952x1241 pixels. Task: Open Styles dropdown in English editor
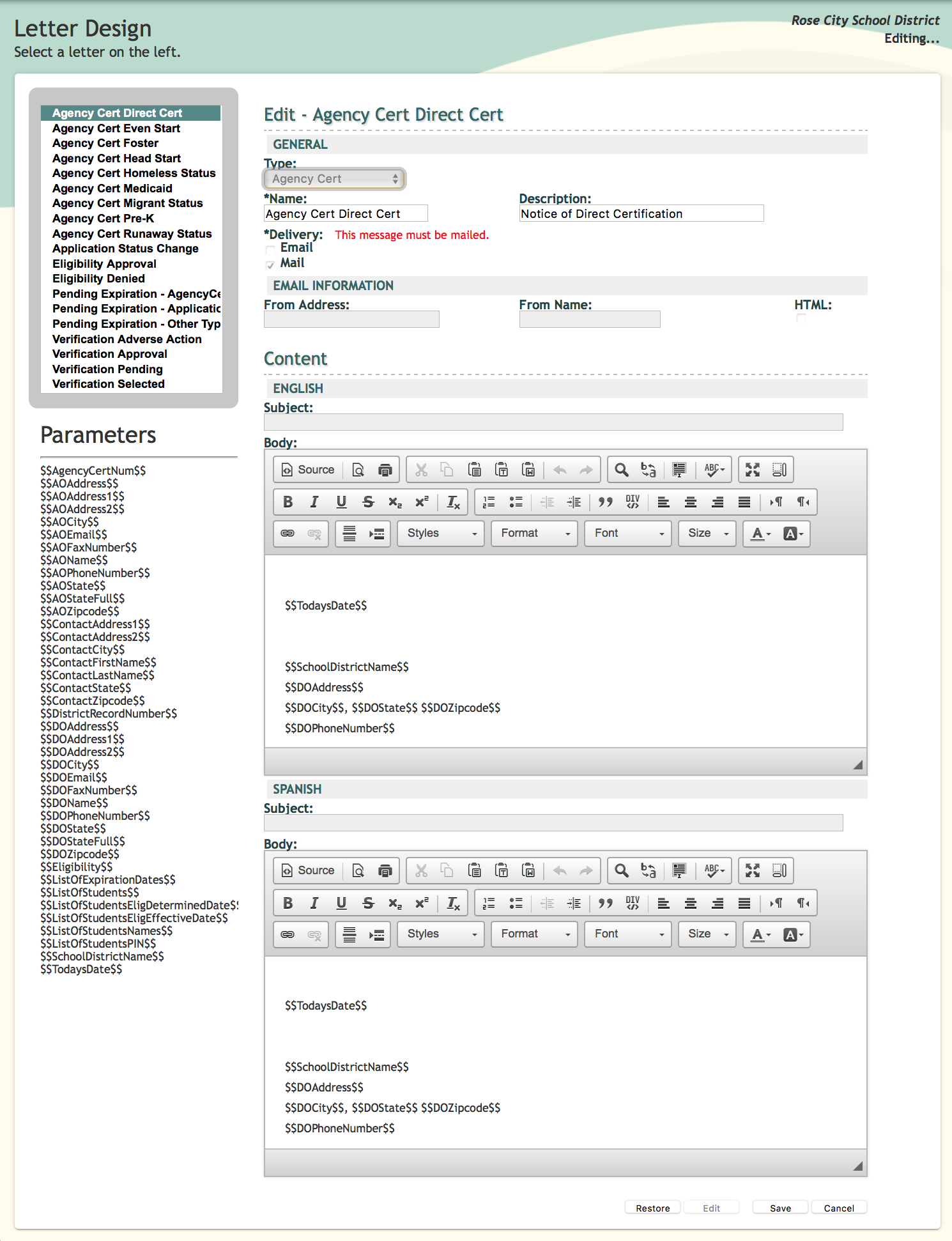pyautogui.click(x=441, y=534)
